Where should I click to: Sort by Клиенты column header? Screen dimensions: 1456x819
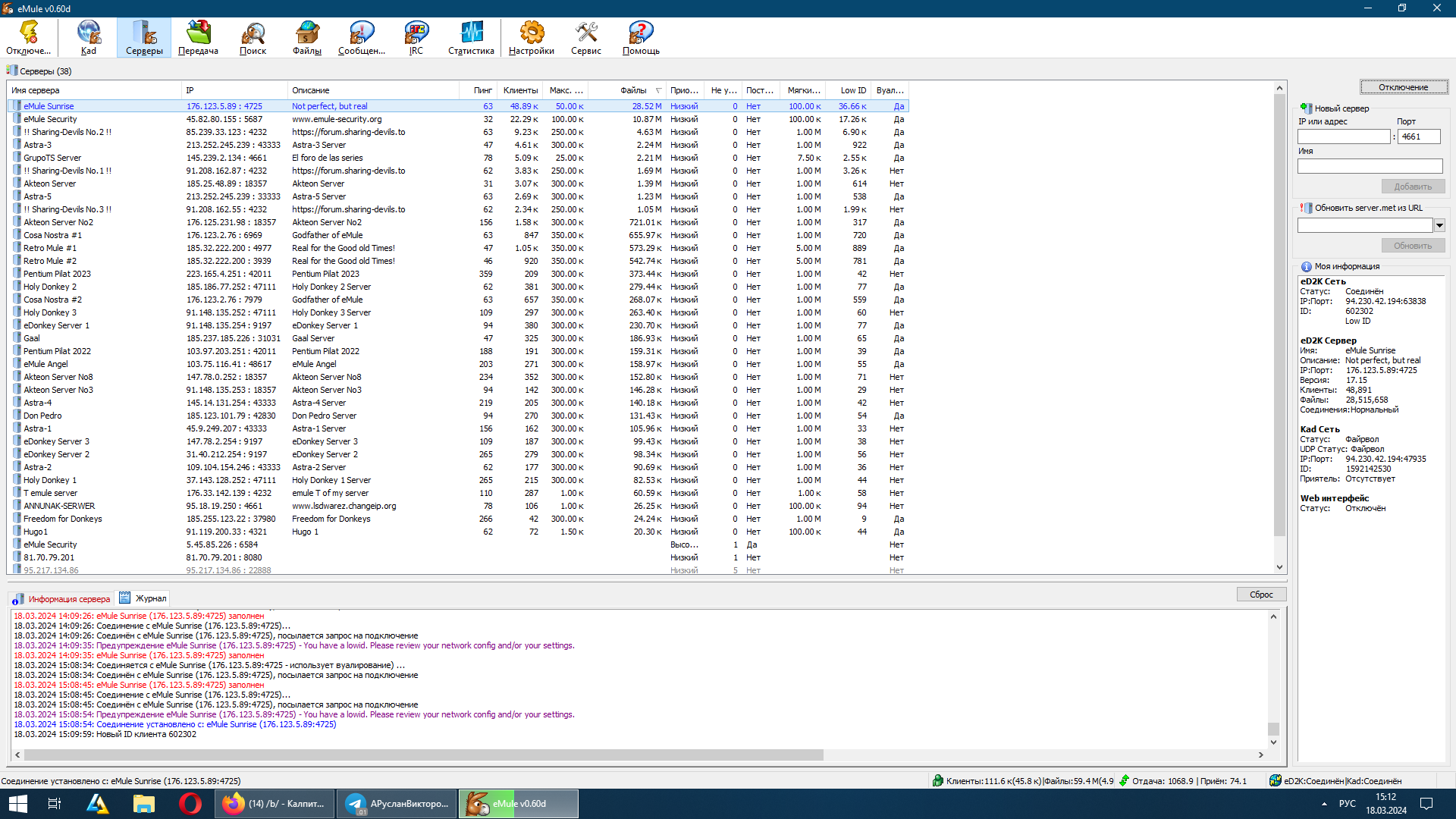coord(519,90)
